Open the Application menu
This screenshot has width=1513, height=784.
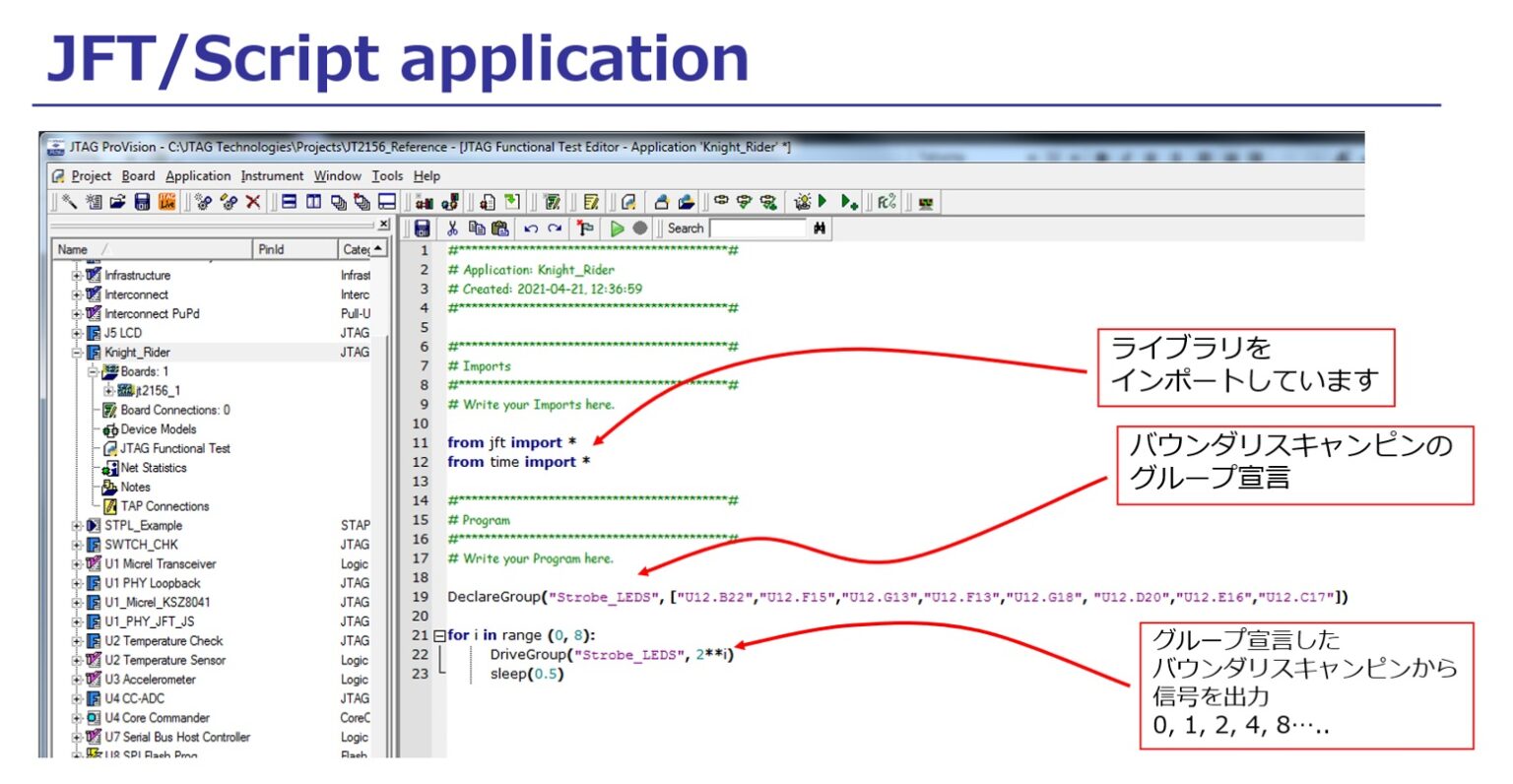pyautogui.click(x=198, y=176)
